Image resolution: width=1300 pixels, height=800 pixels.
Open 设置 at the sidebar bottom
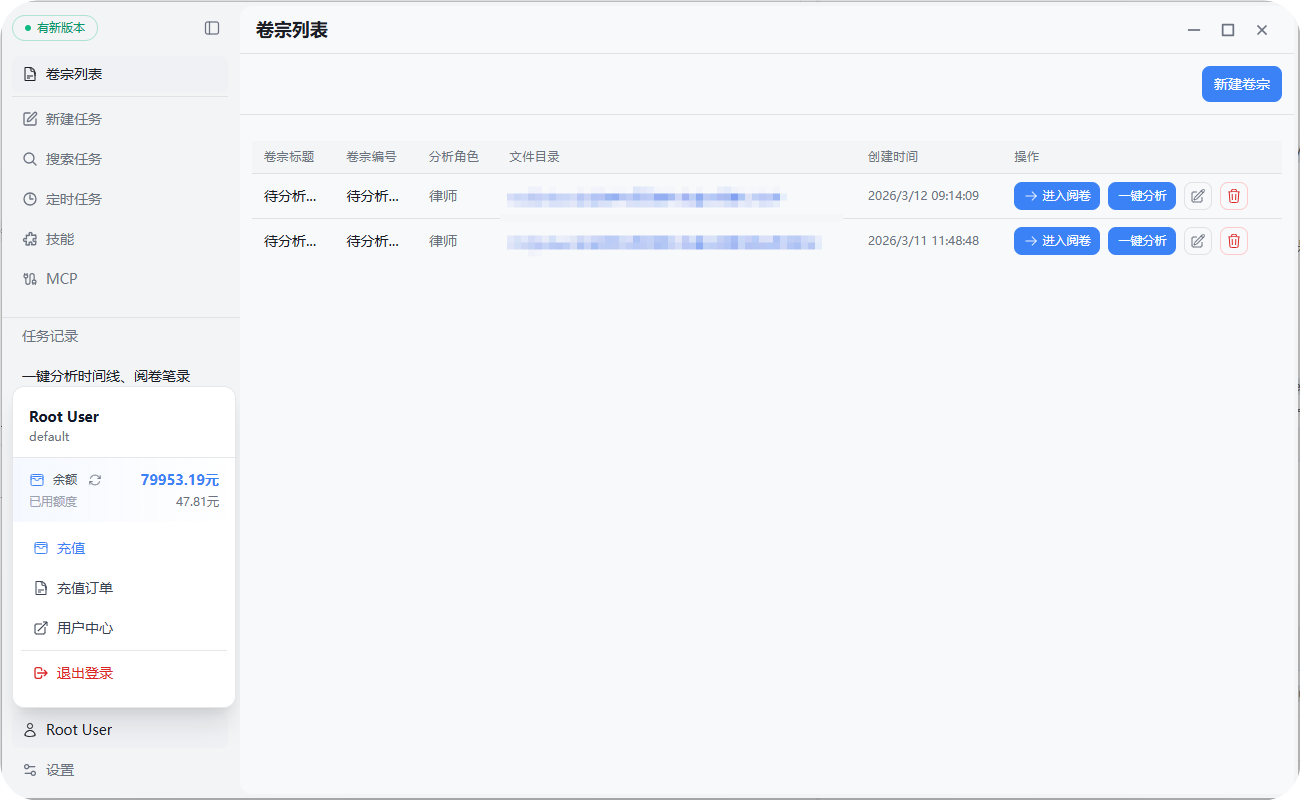60,770
